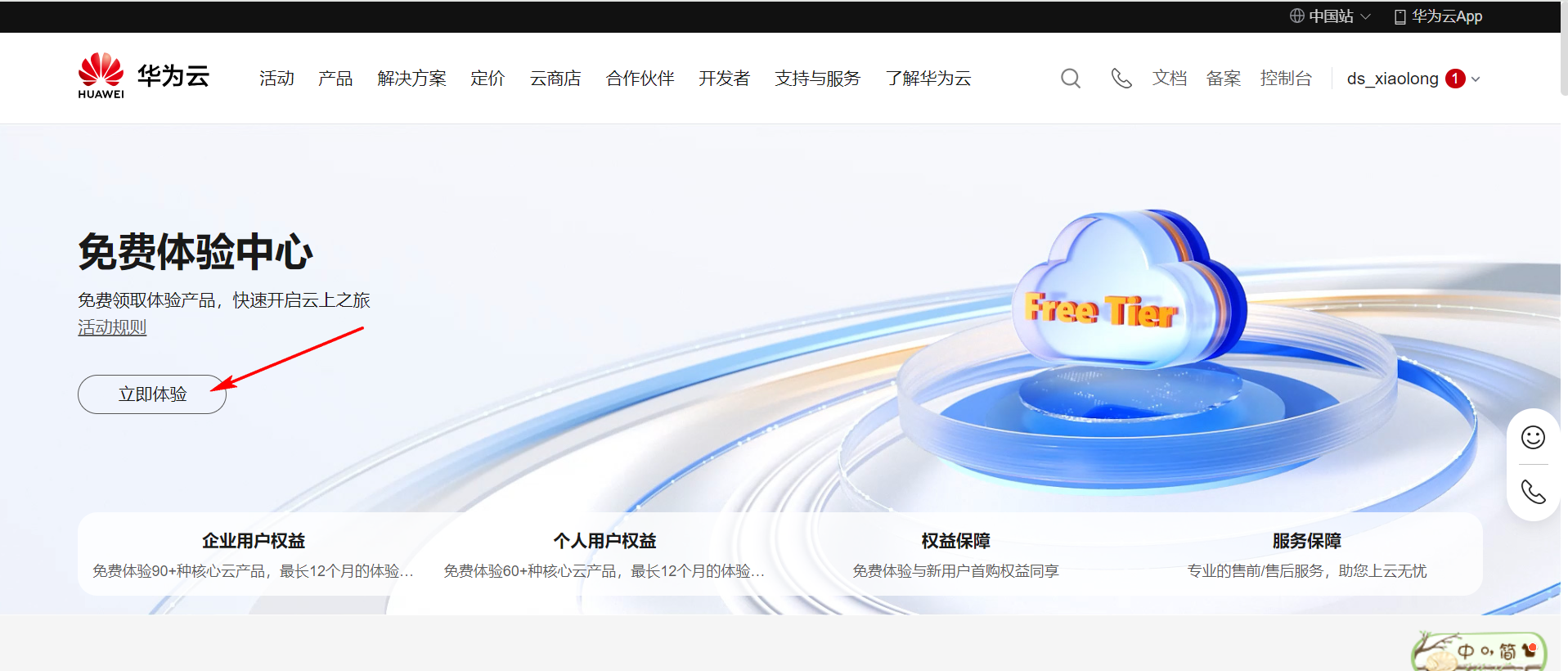Click the floating phone contact icon
The image size is (1568, 671).
pyautogui.click(x=1532, y=492)
